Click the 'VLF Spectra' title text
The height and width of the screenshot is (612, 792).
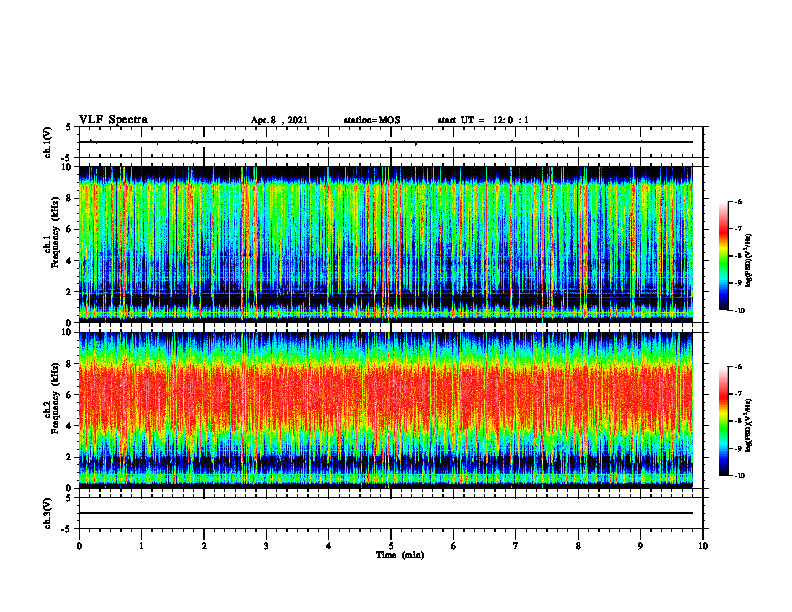point(113,120)
